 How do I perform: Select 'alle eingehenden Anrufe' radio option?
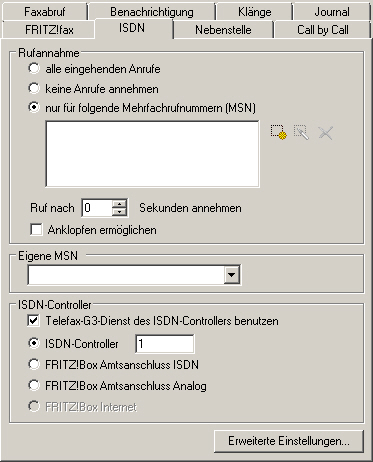34,69
